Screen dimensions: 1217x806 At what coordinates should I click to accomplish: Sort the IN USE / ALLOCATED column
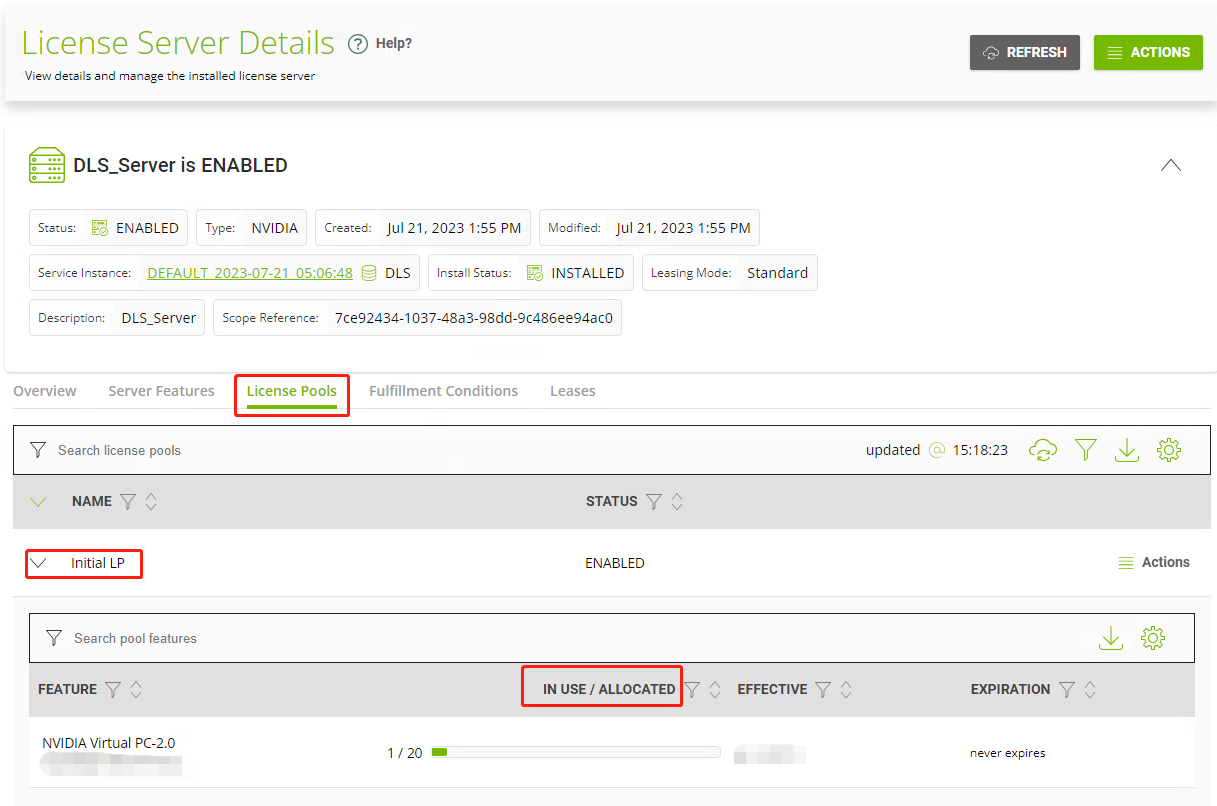[715, 690]
